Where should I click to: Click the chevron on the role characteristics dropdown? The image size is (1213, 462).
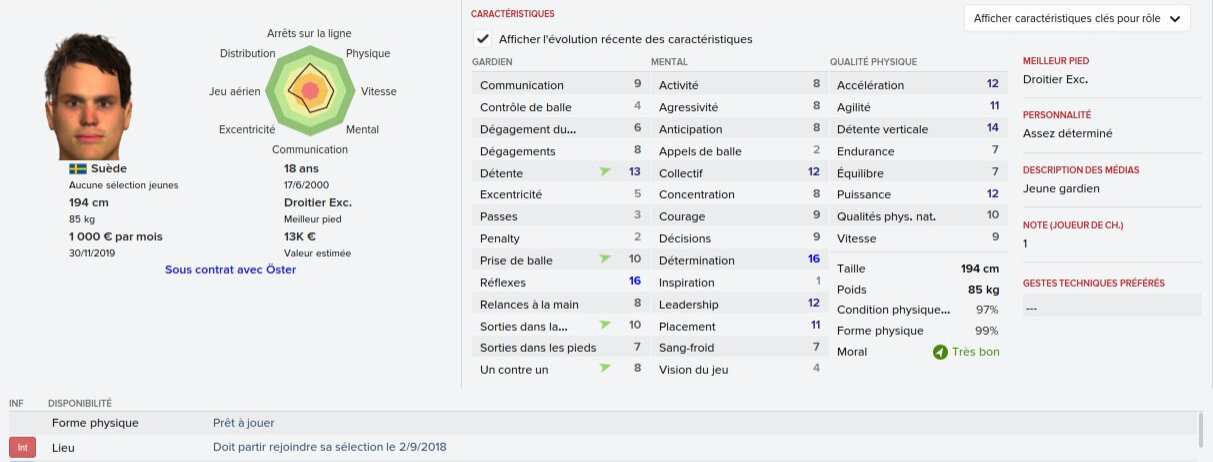click(1174, 19)
